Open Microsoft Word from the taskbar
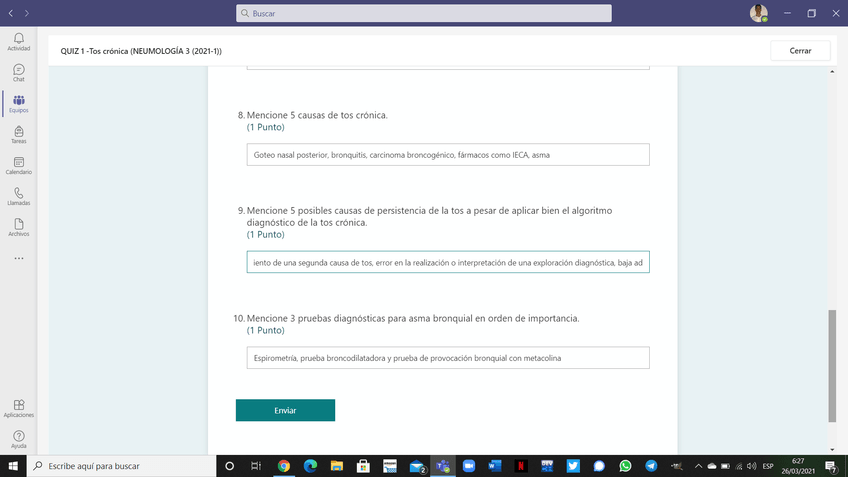 (x=495, y=466)
